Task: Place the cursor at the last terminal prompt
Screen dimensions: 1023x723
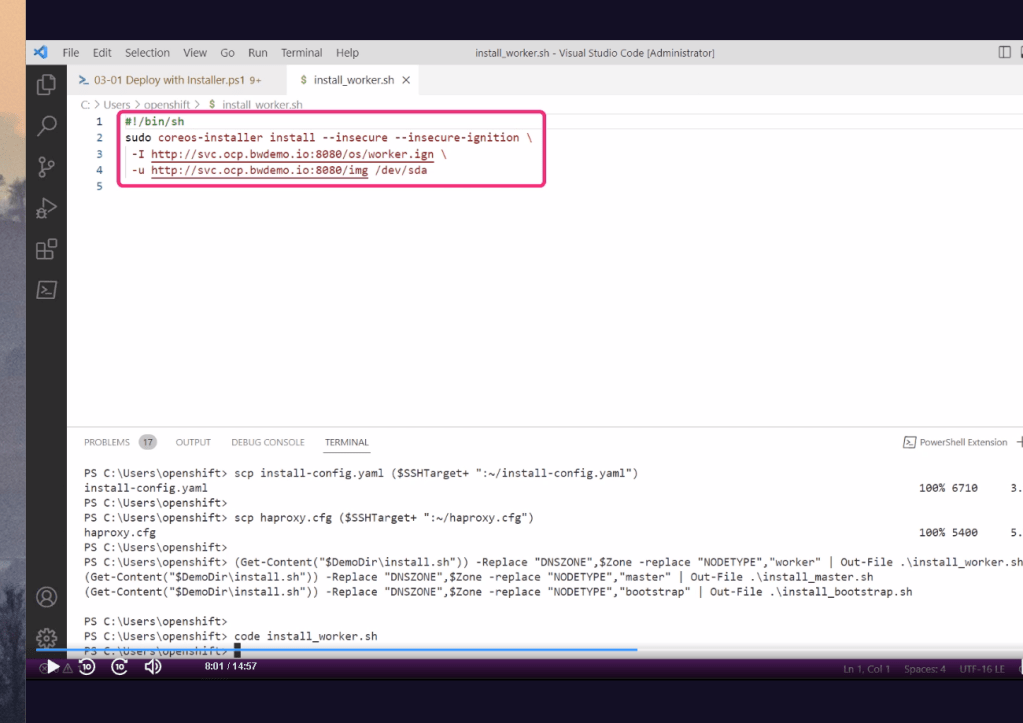Action: pyautogui.click(x=237, y=651)
